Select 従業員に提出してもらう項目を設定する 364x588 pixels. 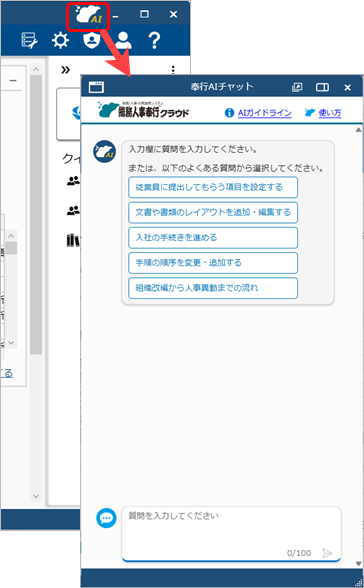pyautogui.click(x=213, y=187)
